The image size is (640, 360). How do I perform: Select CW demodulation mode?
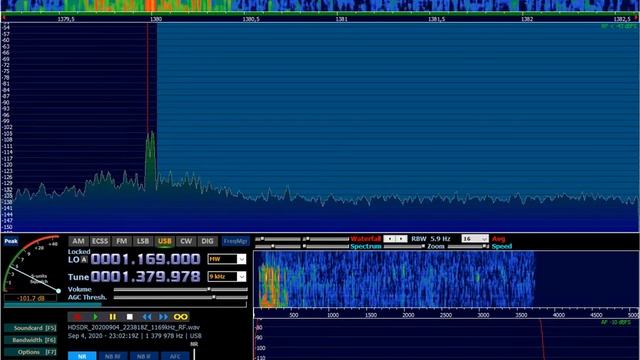pyautogui.click(x=186, y=241)
